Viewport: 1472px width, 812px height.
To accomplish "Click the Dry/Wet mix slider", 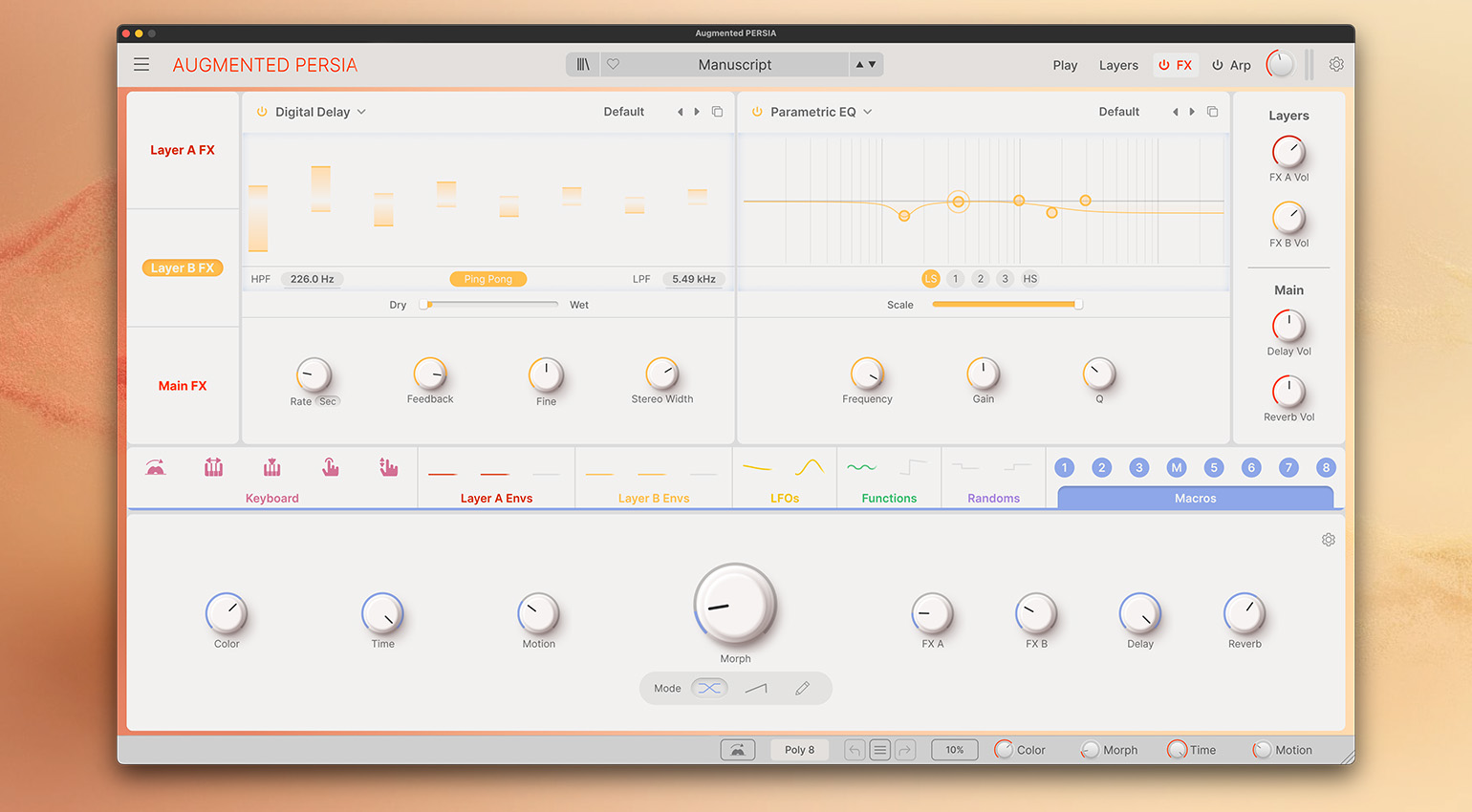I will point(490,305).
